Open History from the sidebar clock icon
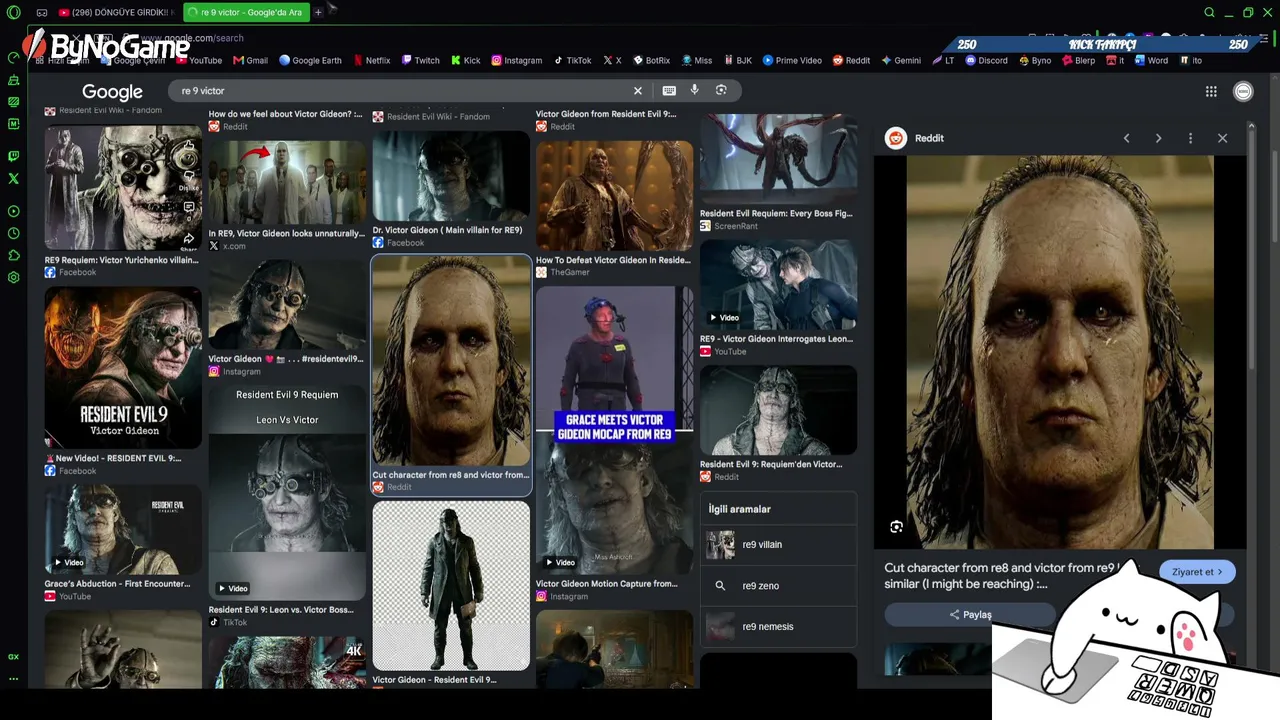The image size is (1280, 720). [13, 233]
